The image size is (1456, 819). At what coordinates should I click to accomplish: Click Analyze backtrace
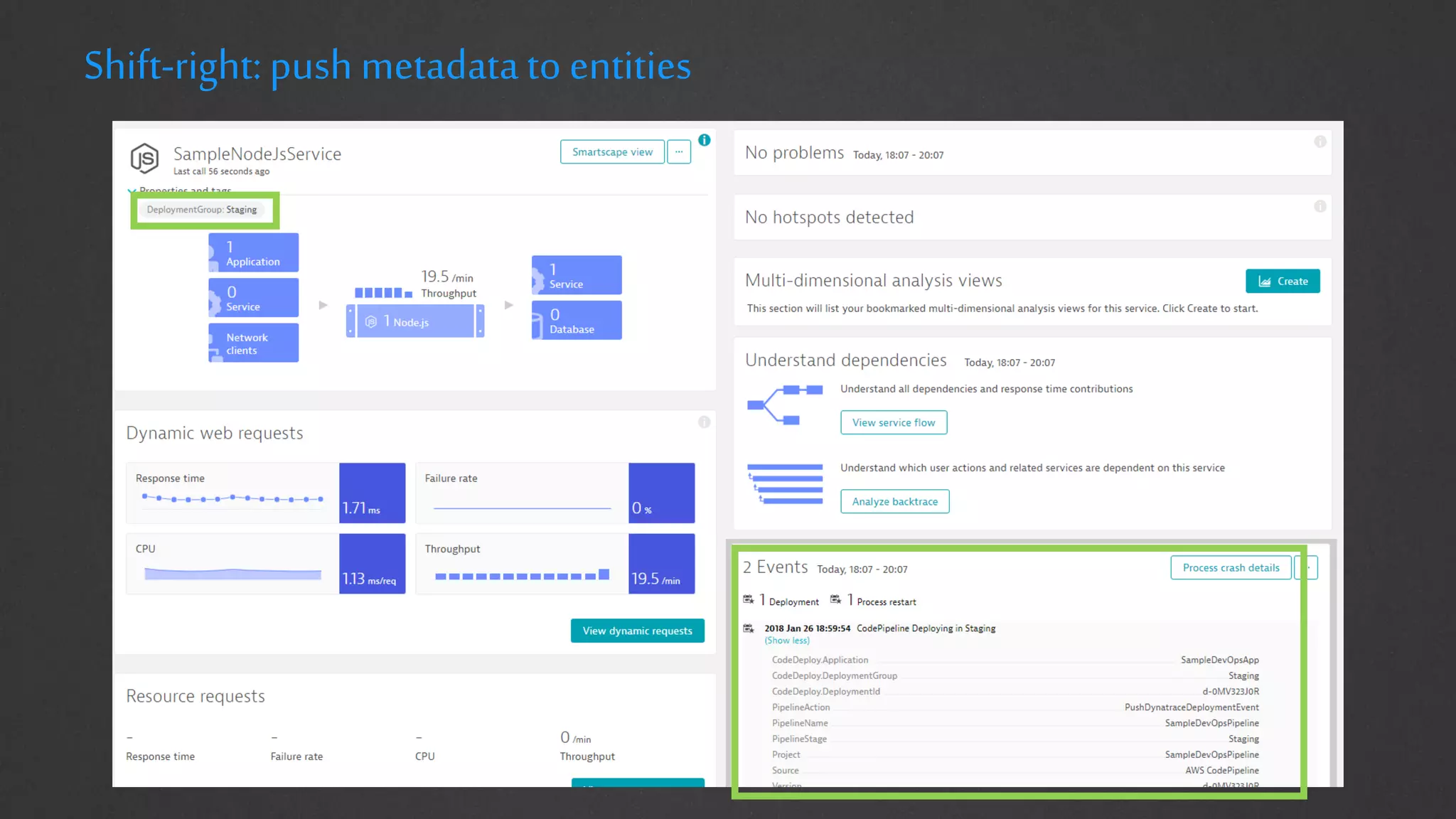point(895,501)
